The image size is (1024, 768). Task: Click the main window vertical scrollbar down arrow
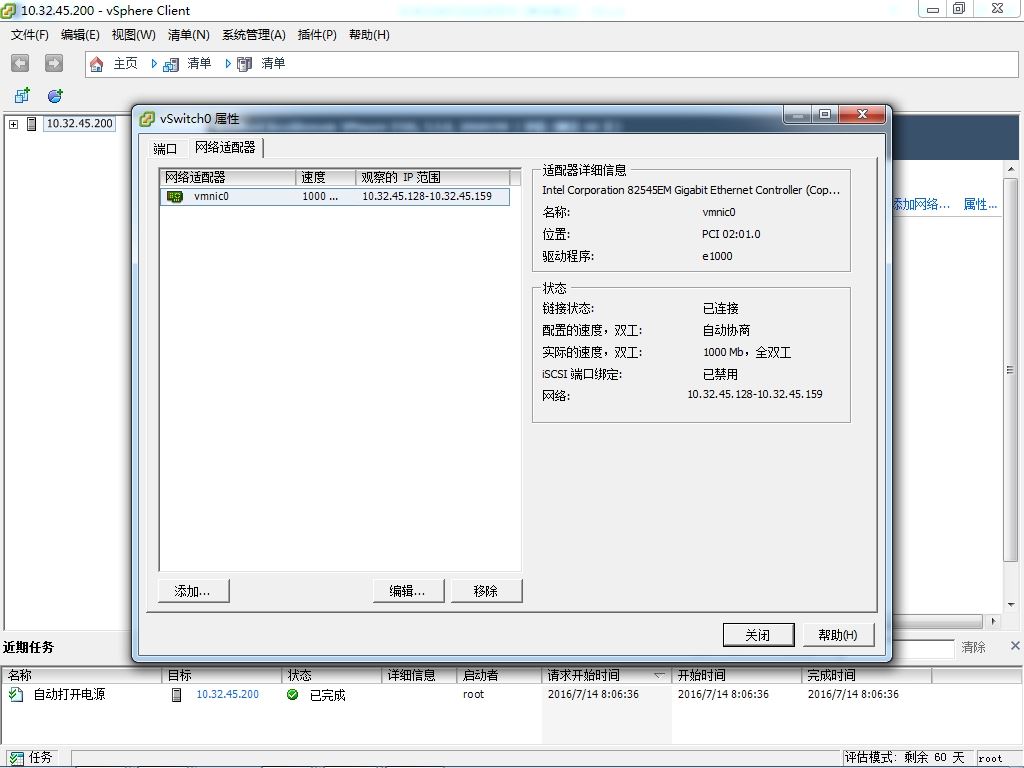coord(1011,605)
